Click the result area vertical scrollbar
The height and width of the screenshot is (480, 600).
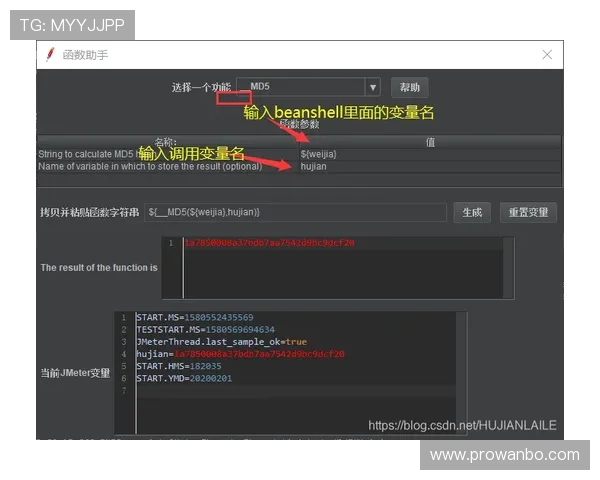click(508, 268)
